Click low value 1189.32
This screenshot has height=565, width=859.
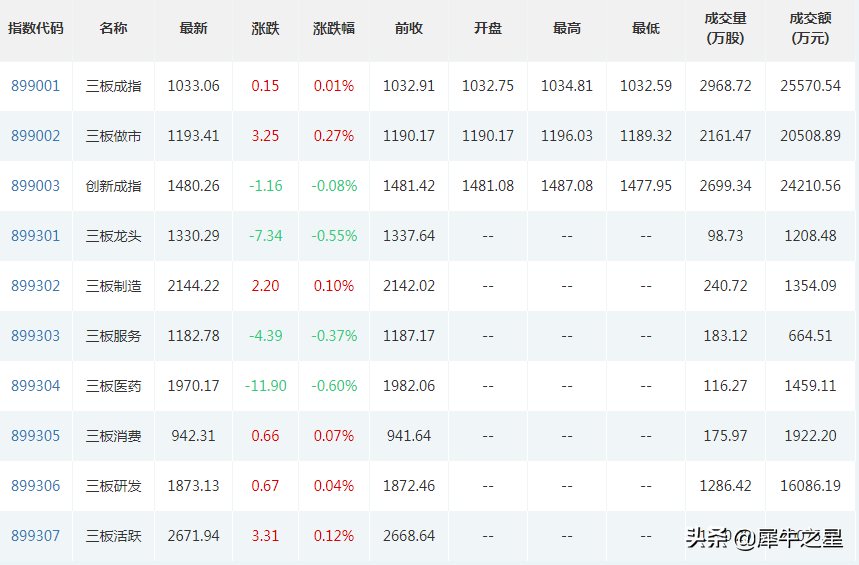coord(646,136)
